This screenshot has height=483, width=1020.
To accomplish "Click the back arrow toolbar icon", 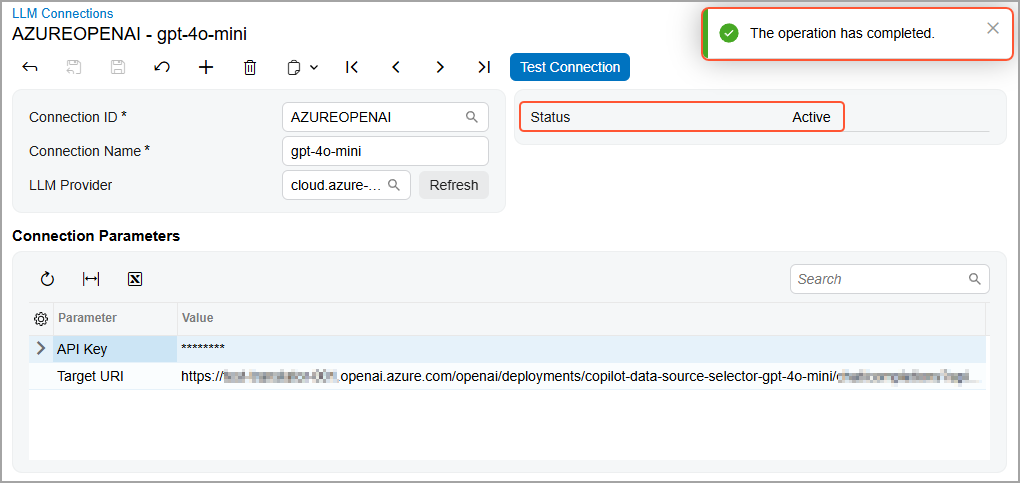I will pyautogui.click(x=30, y=67).
